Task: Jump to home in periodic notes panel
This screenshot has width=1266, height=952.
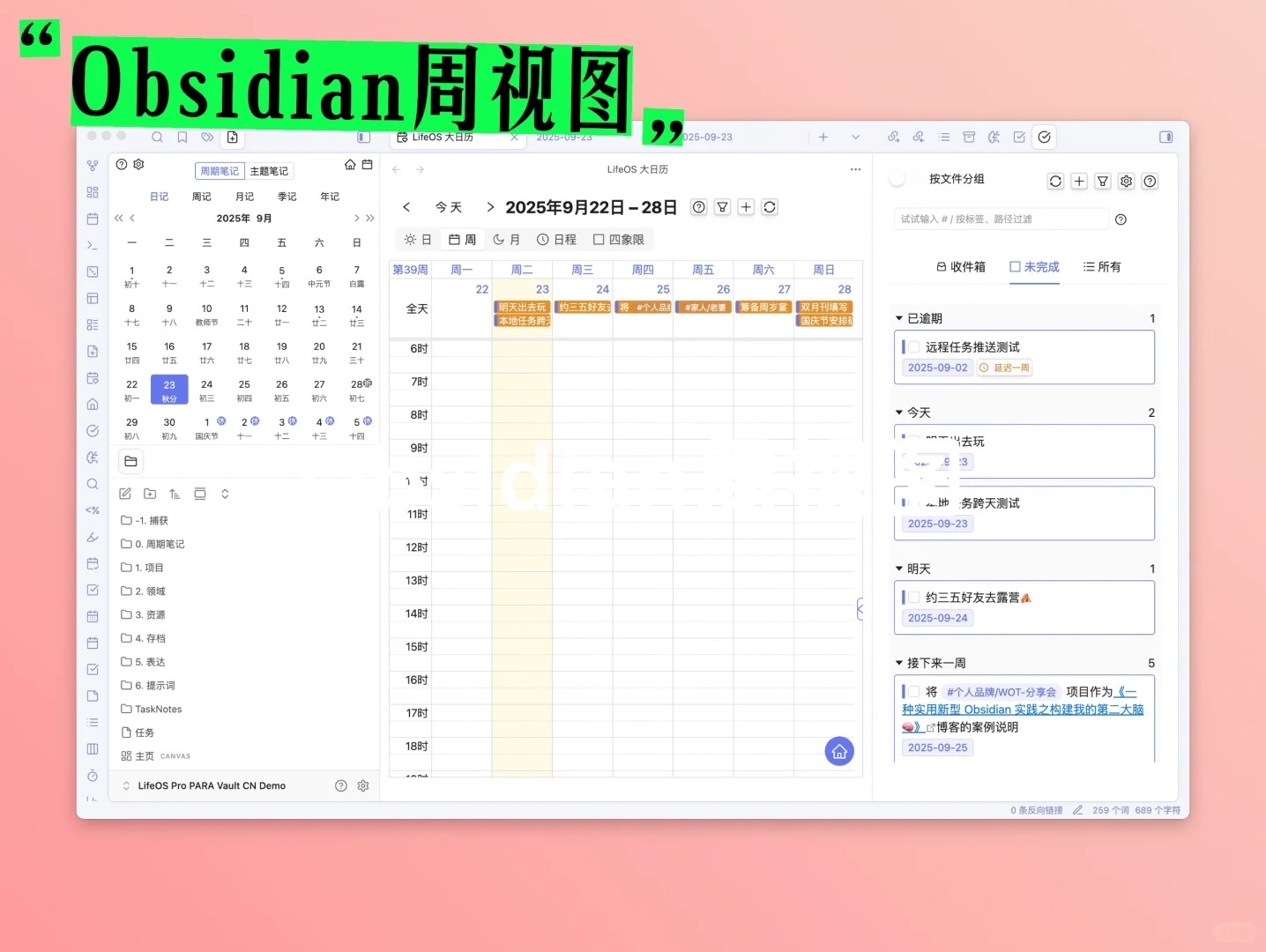Action: [x=350, y=165]
